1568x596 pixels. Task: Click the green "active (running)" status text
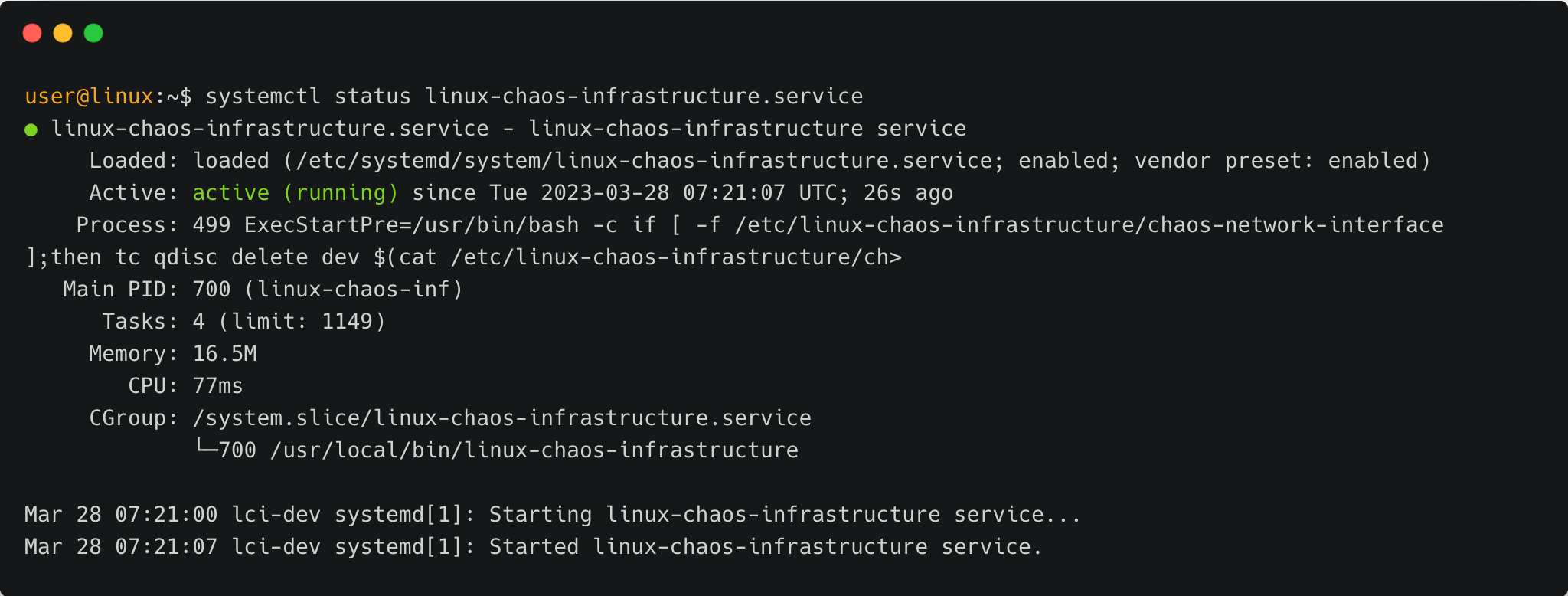pos(296,193)
